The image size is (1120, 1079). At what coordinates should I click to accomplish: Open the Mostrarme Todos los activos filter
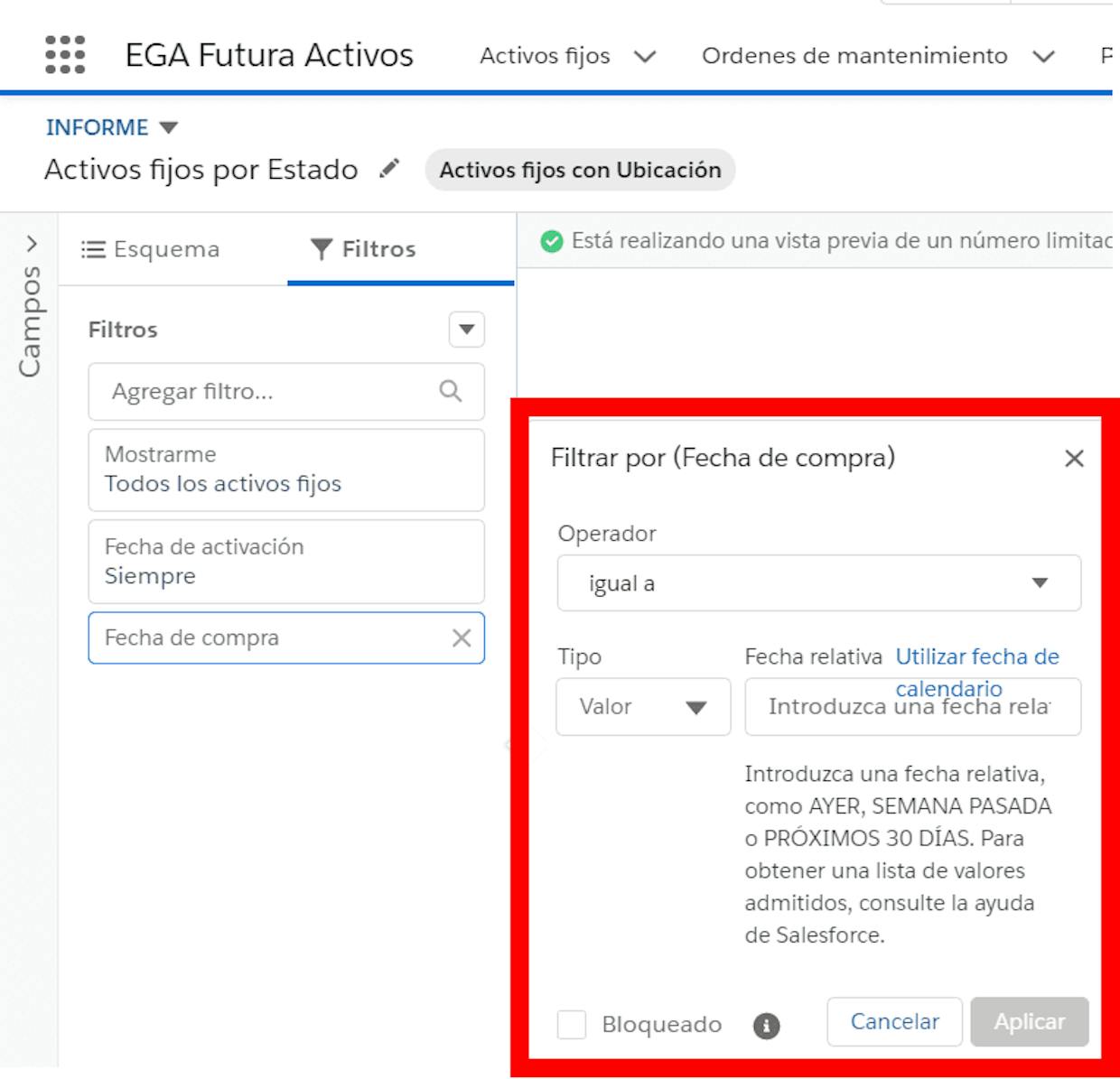286,470
